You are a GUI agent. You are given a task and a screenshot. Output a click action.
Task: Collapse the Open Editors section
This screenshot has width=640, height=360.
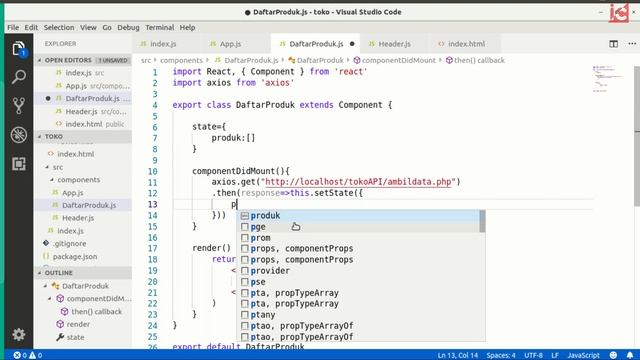coord(40,60)
